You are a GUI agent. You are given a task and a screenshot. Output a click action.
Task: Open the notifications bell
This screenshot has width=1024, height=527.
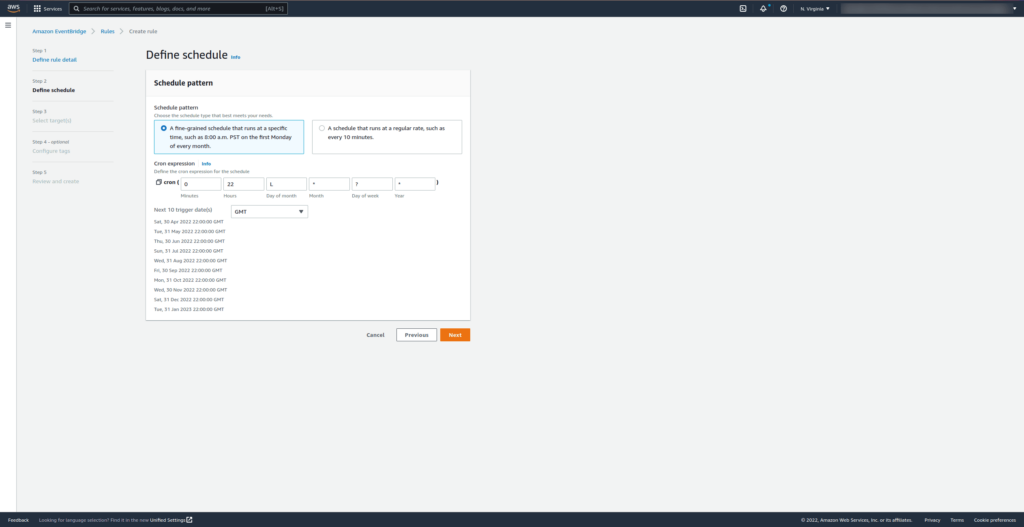(763, 8)
